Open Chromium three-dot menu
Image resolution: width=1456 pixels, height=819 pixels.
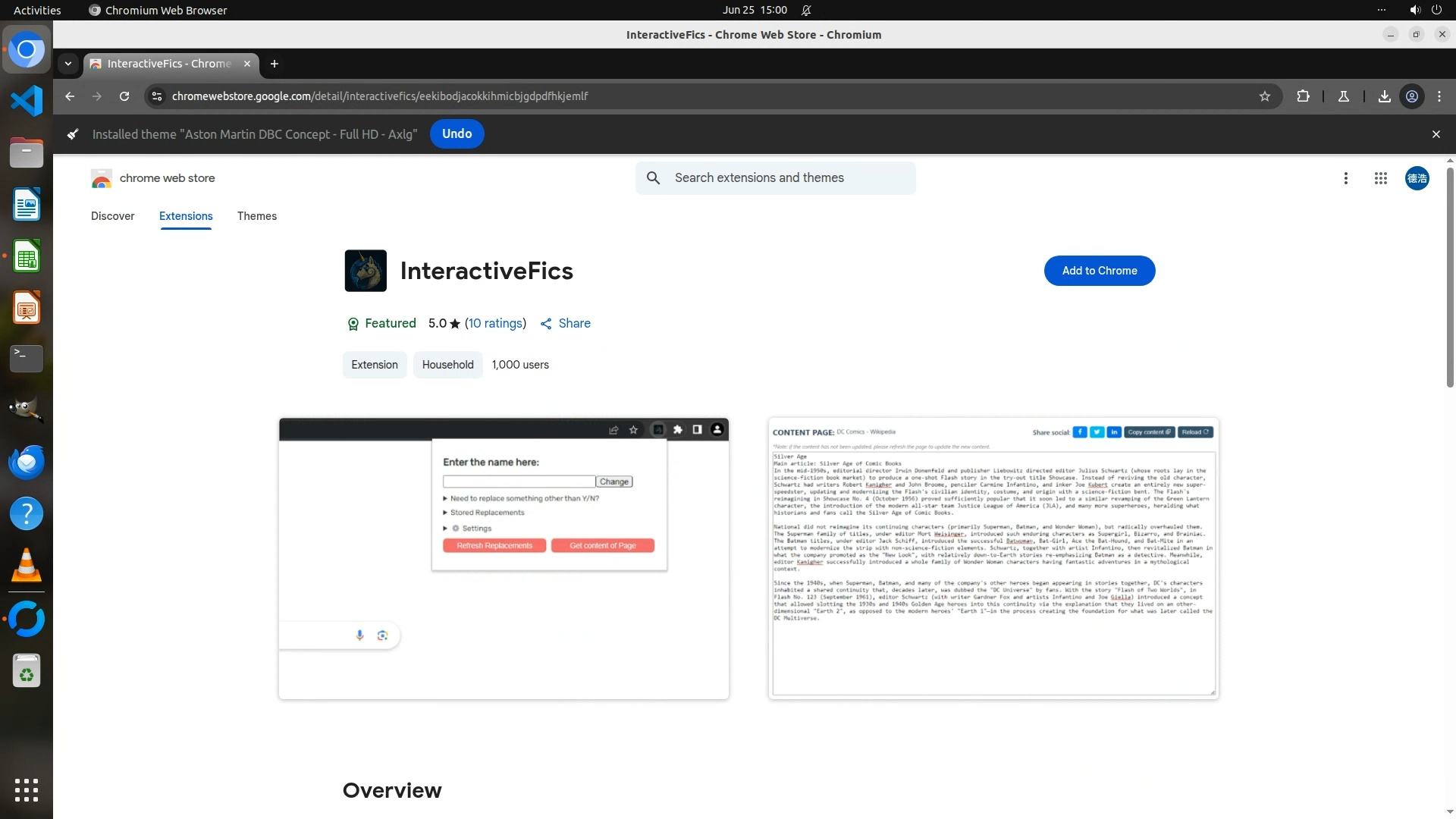click(1439, 96)
